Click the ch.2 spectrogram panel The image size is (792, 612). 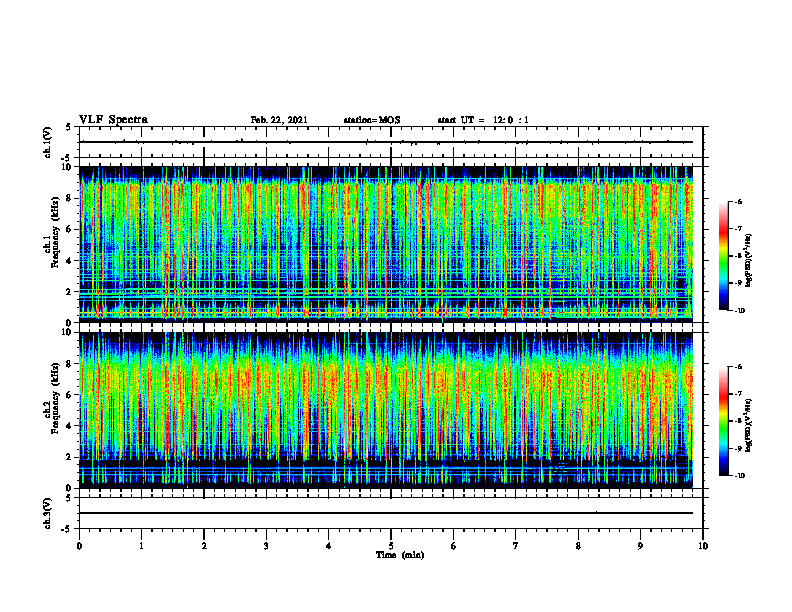pos(386,410)
